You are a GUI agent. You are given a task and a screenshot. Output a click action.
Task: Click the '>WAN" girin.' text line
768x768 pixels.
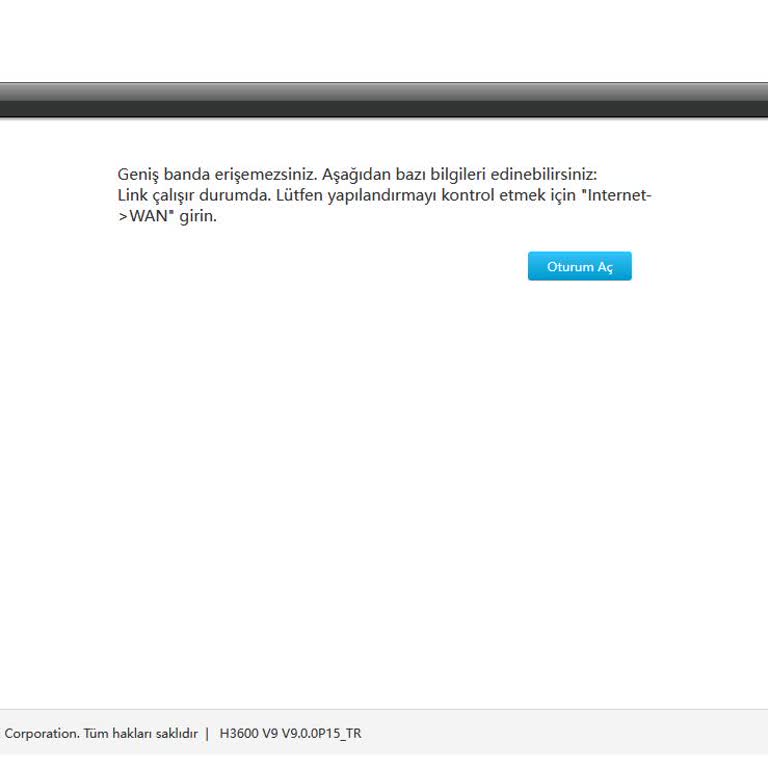point(167,216)
